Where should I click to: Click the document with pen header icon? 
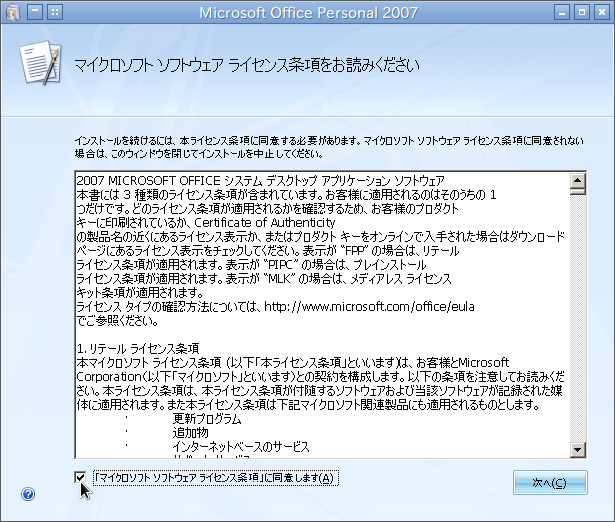click(x=41, y=63)
